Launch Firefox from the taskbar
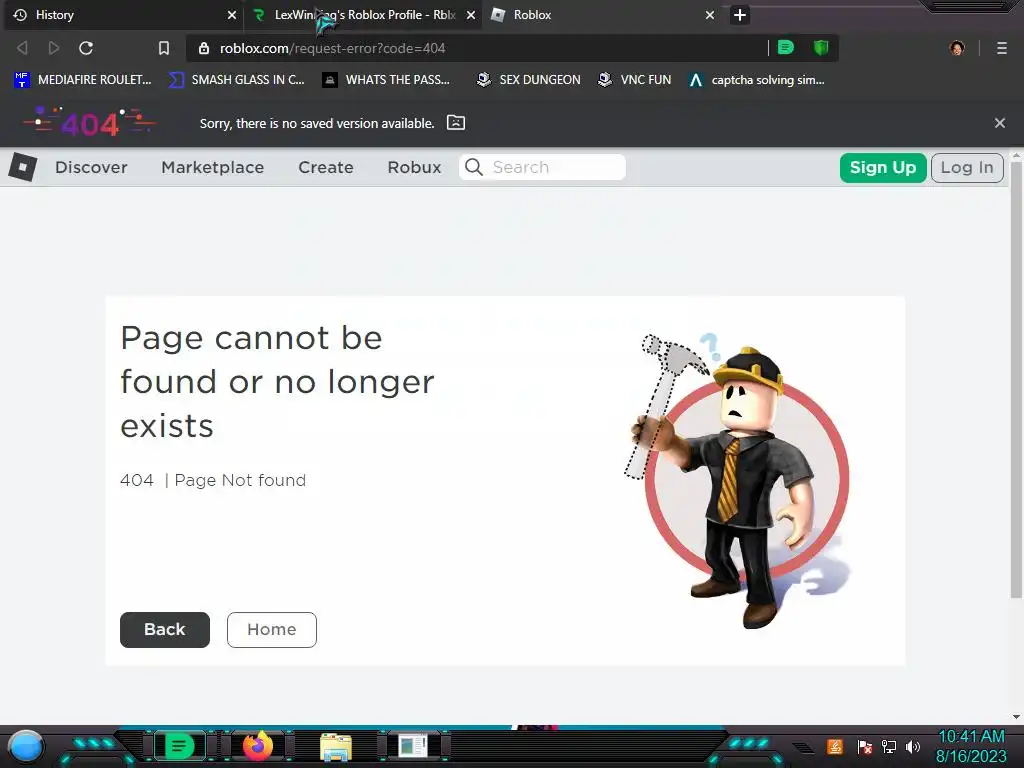This screenshot has width=1024, height=768. coord(257,746)
